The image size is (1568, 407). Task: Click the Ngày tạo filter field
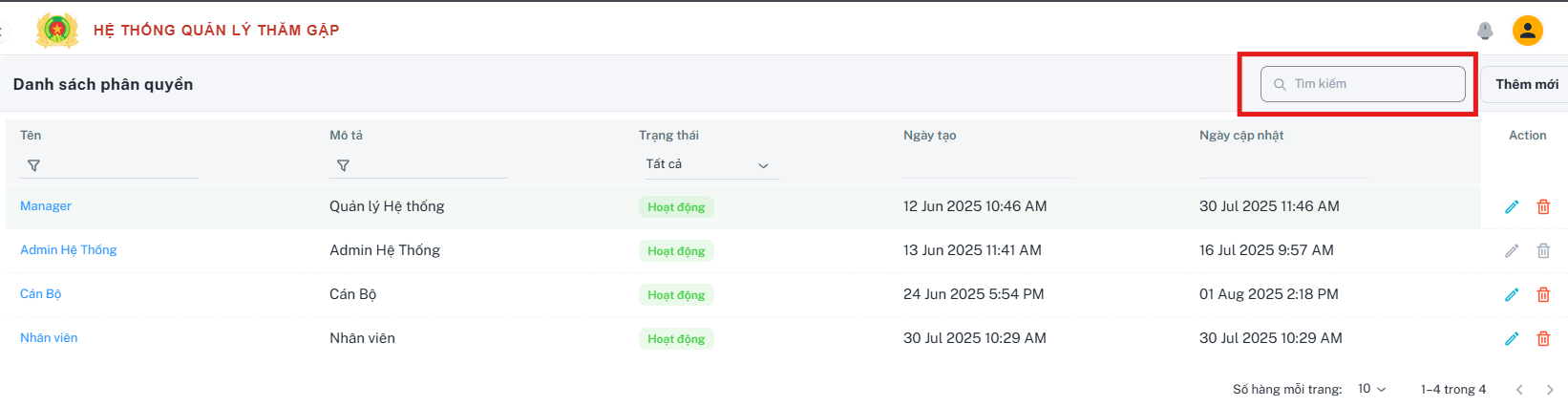tap(987, 165)
